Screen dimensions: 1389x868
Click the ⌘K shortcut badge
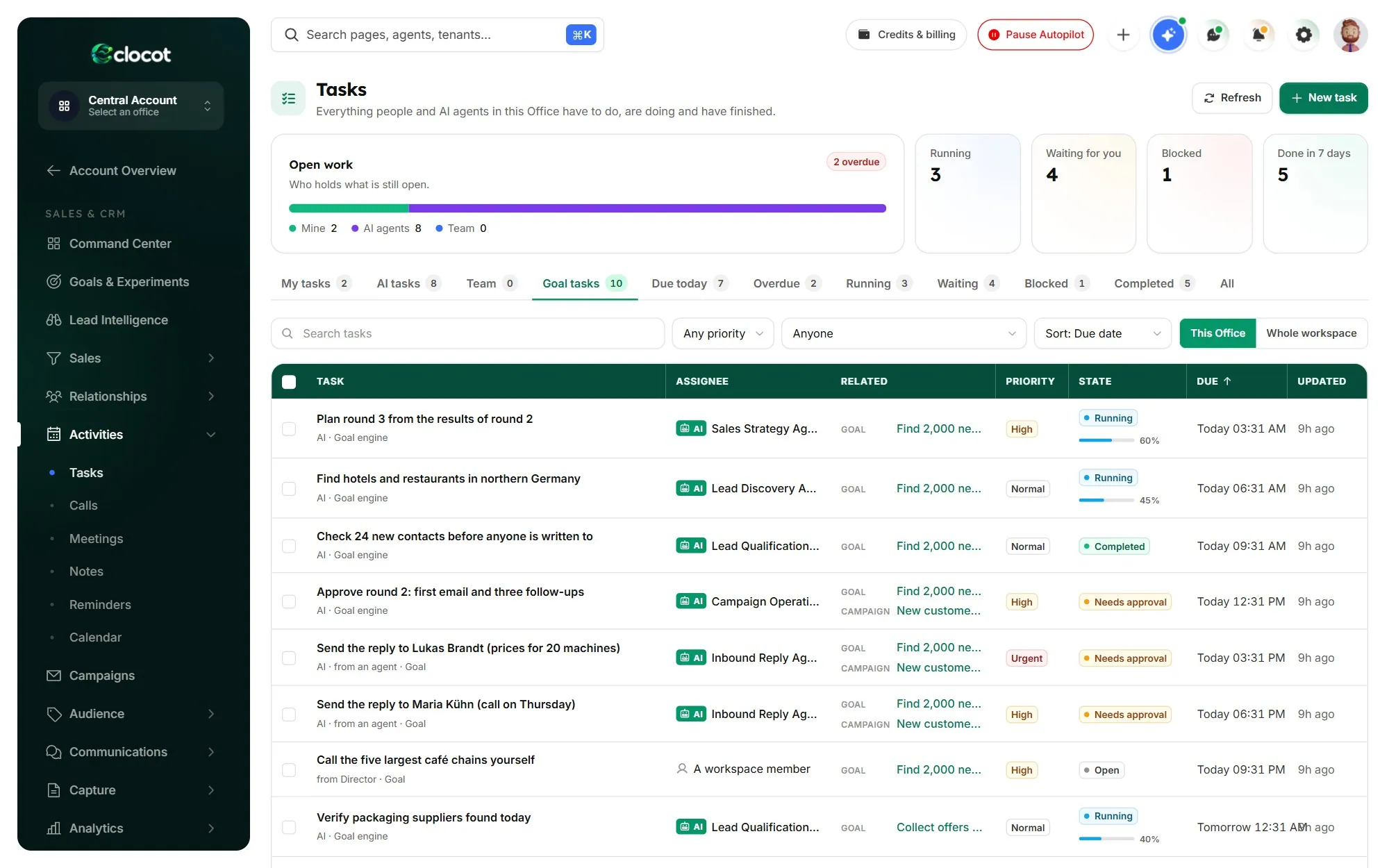click(581, 35)
